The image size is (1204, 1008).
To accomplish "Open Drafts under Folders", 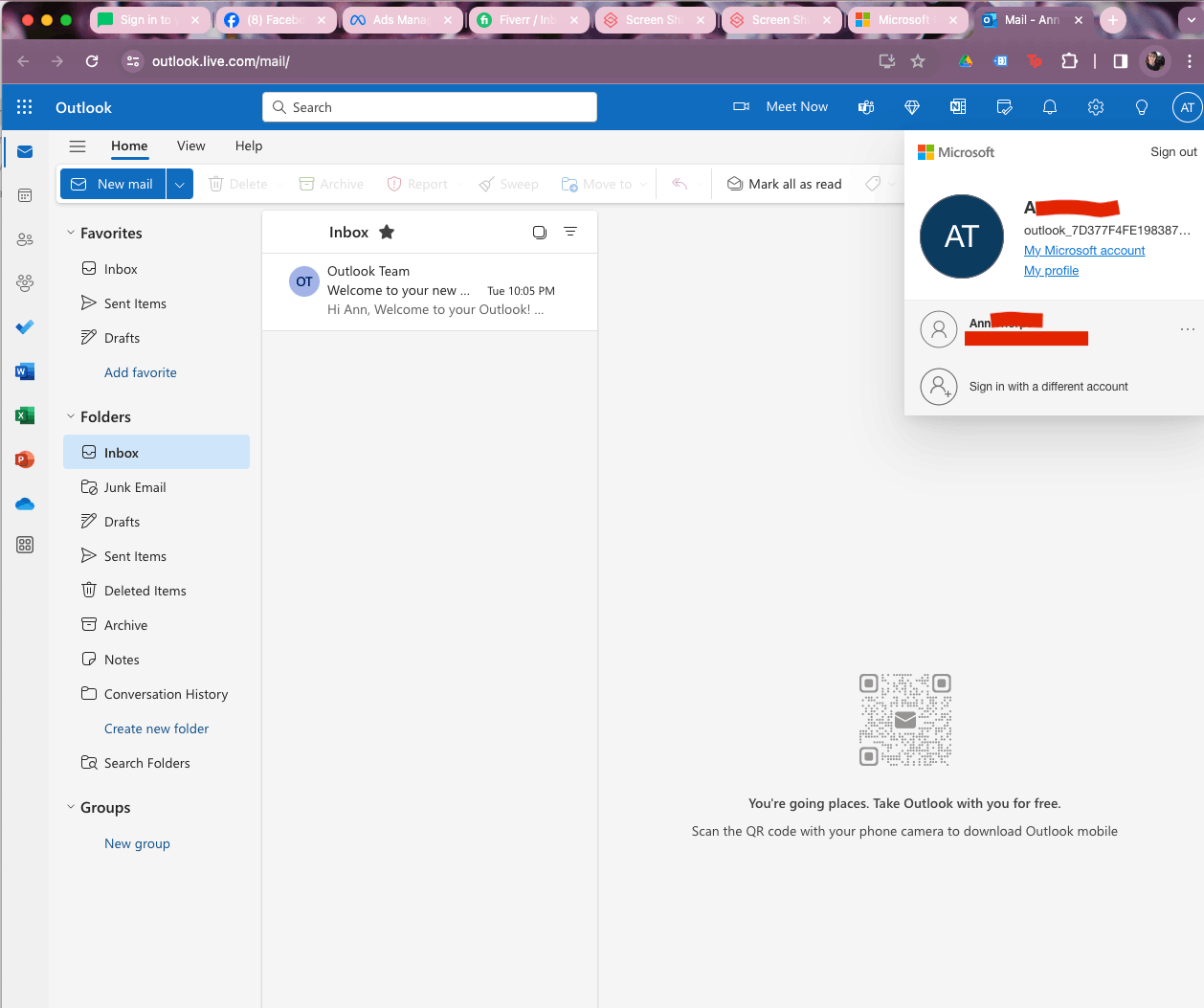I will [x=156, y=522].
